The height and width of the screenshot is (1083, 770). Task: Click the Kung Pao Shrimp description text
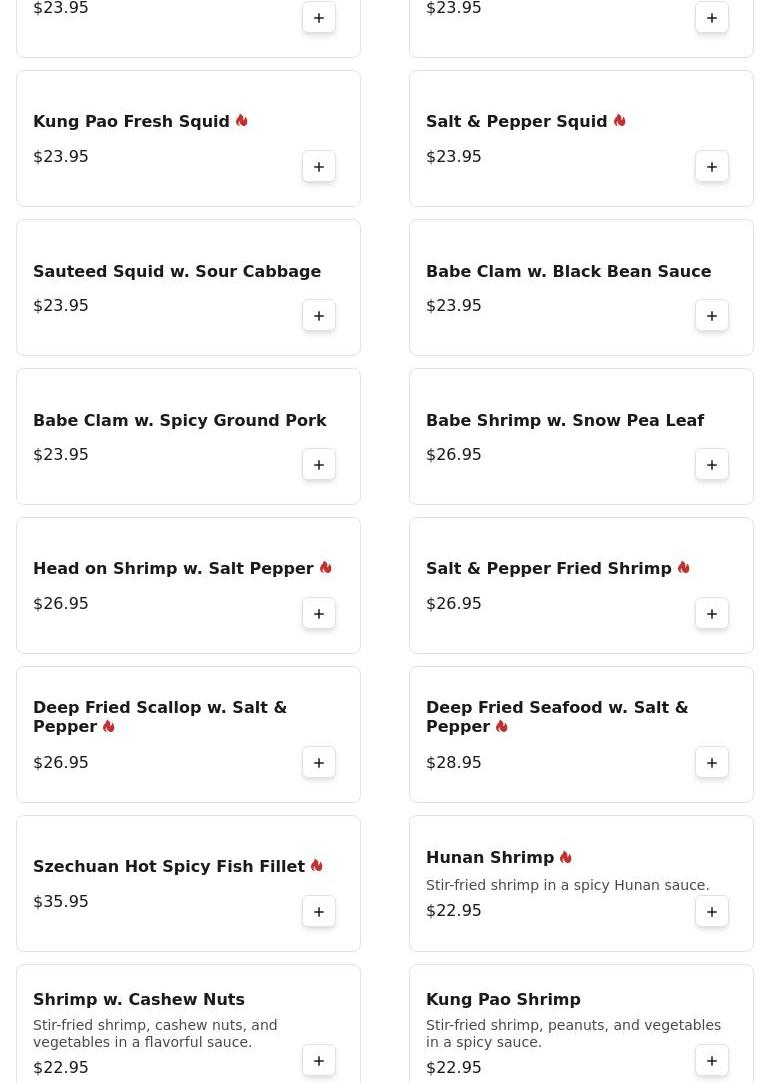[x=572, y=1033]
